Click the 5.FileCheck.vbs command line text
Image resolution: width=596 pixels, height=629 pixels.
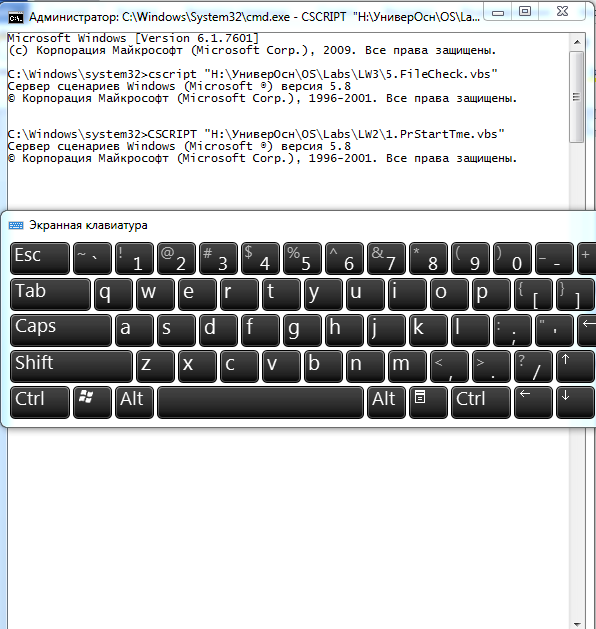point(253,74)
